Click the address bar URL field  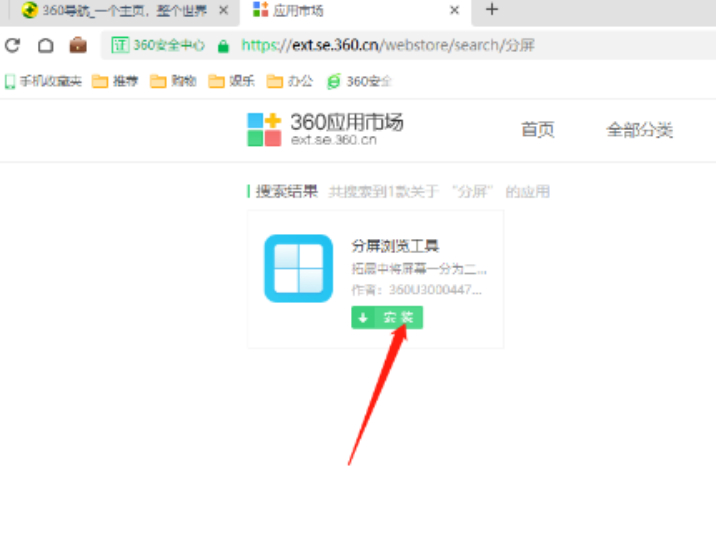point(388,45)
